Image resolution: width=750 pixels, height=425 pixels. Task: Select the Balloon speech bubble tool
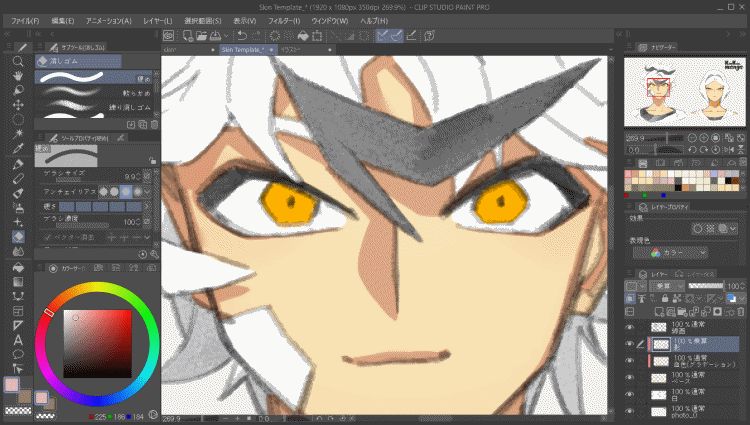18,354
